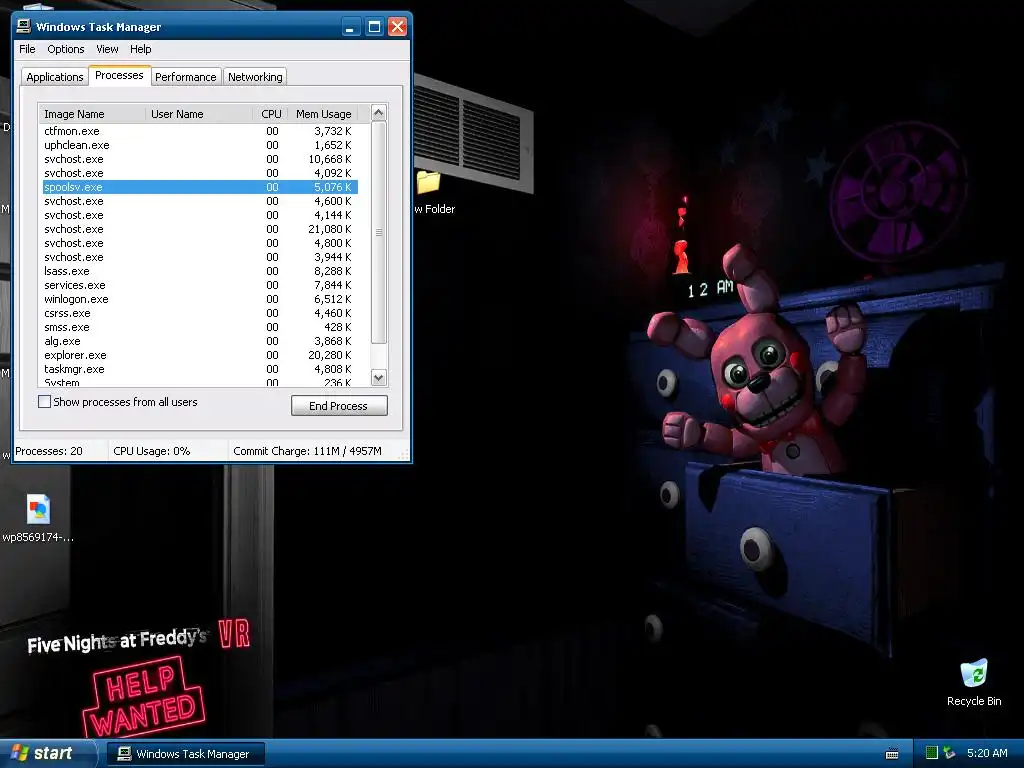Select the wp8569174 image file on desktop
Viewport: 1024px width, 768px height.
38,519
